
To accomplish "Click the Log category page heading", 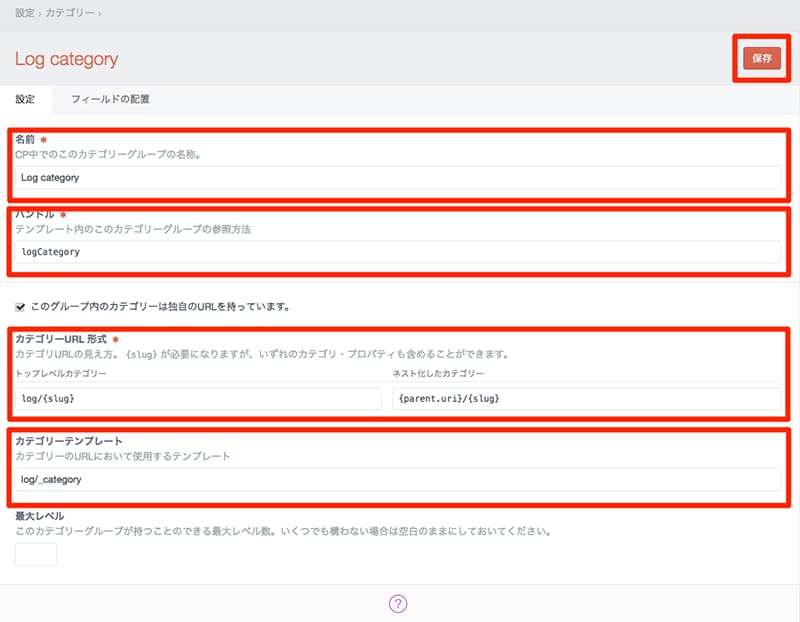I will (66, 59).
